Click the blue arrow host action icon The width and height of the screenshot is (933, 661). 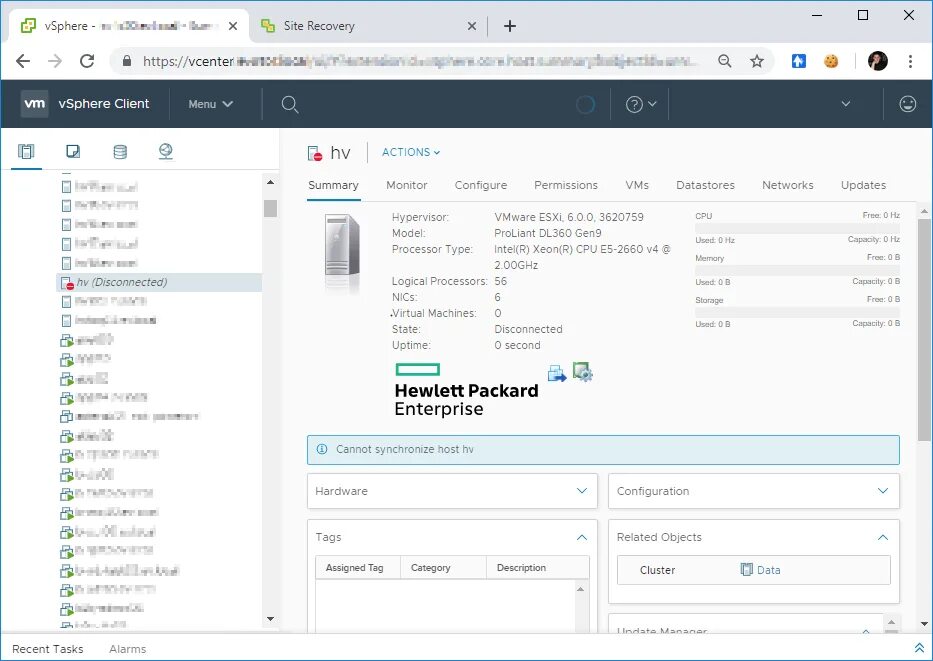coord(557,374)
